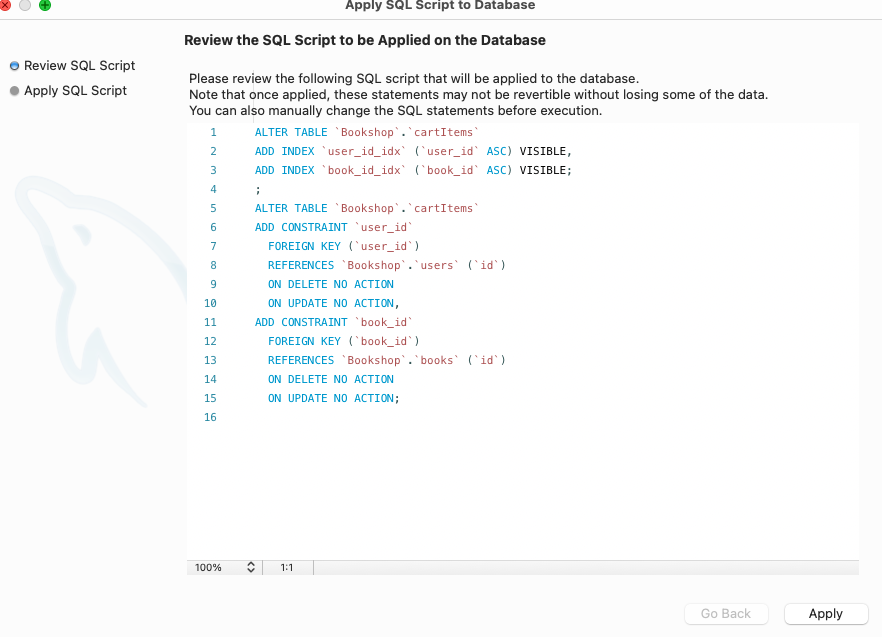Click line 5 ALTER TABLE cartItems statement
This screenshot has height=637, width=882.
367,208
